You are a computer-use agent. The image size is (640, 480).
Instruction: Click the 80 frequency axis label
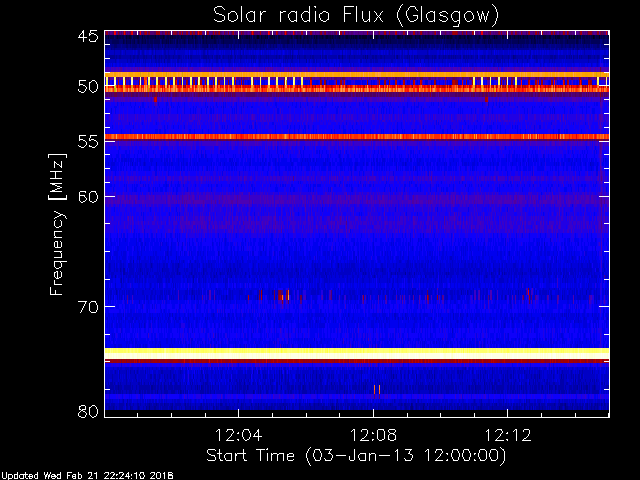click(88, 411)
